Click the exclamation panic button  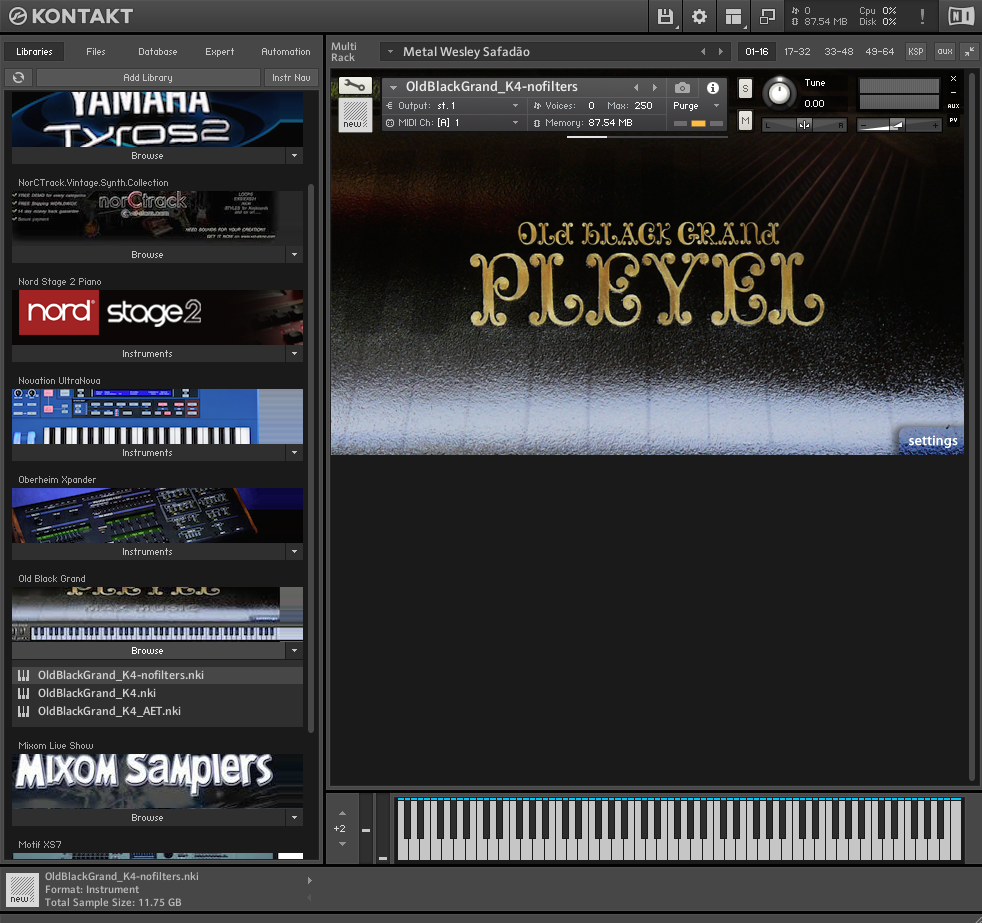[923, 16]
